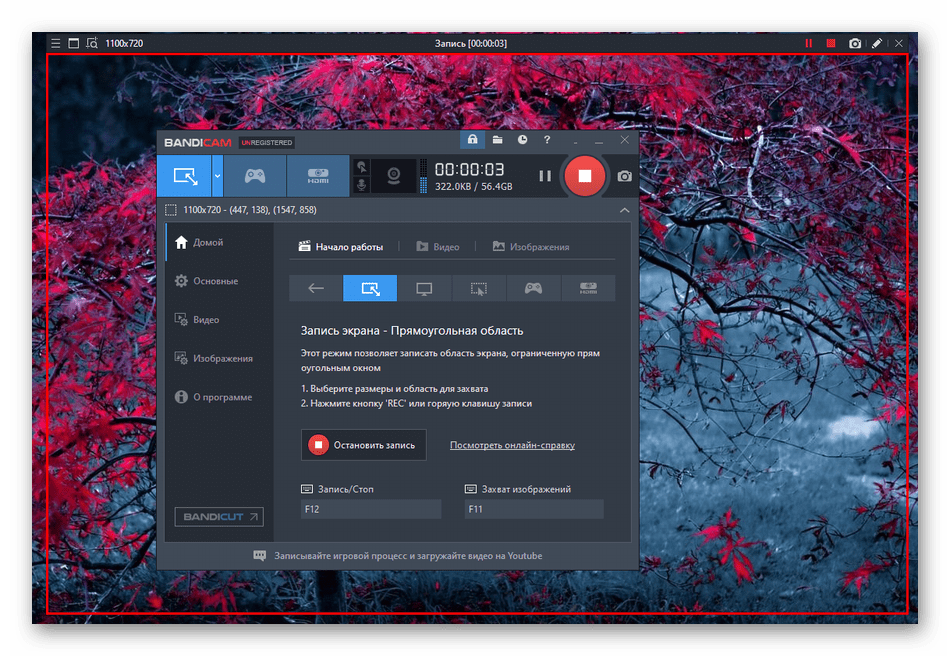
Task: Switch to Начало работы tab
Action: click(341, 247)
